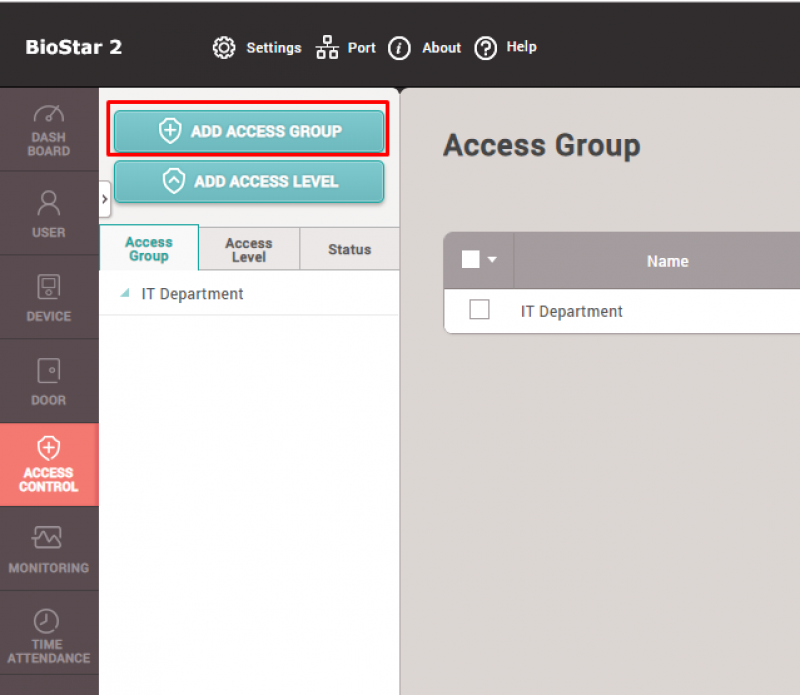Switch to the Status tab

pos(349,249)
